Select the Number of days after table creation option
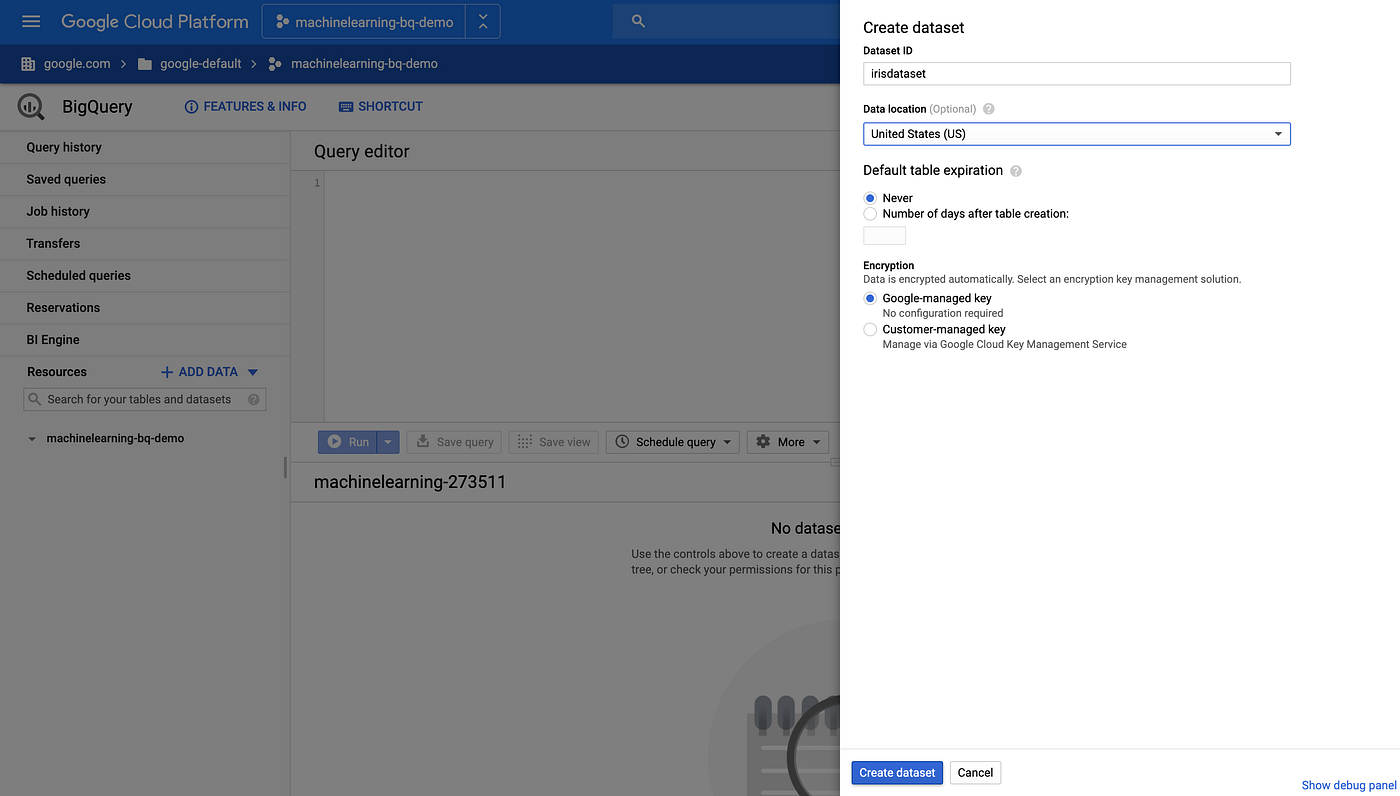 869,213
